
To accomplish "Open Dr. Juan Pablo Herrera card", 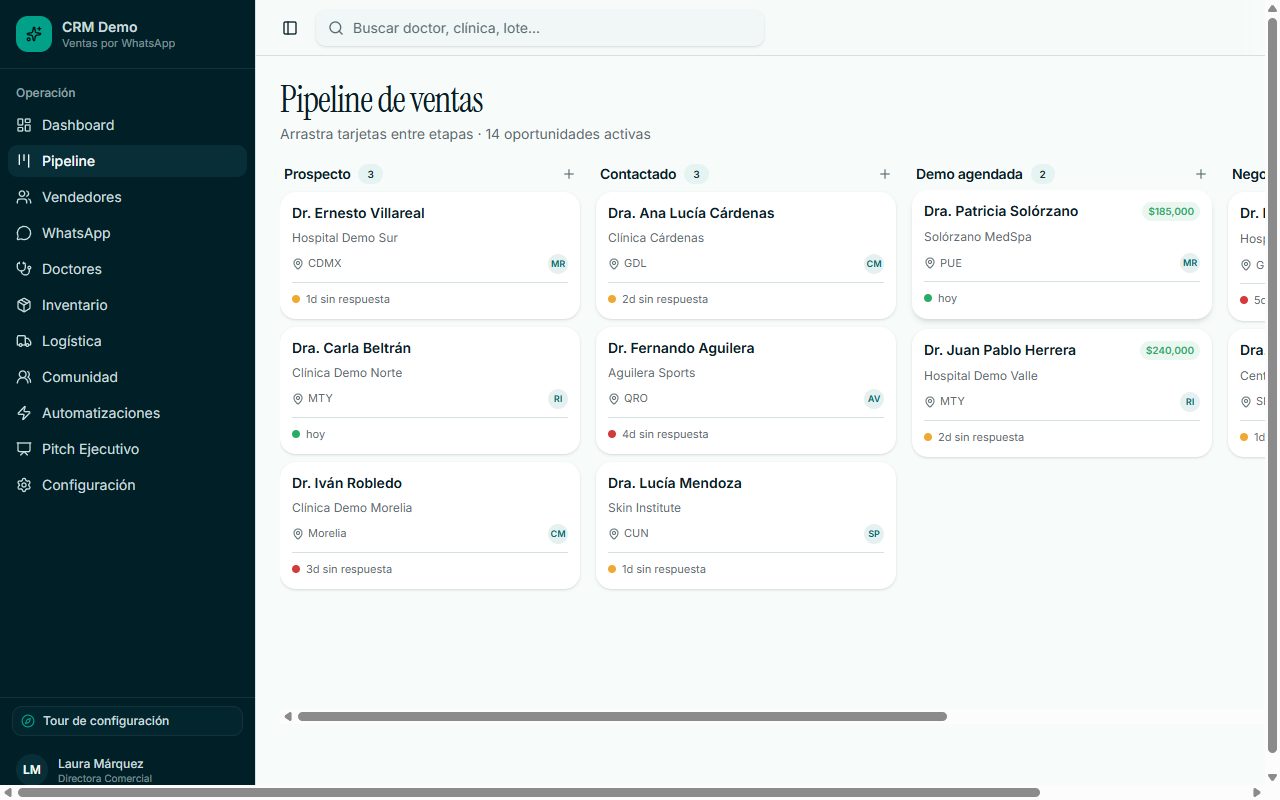I will click(x=1062, y=394).
